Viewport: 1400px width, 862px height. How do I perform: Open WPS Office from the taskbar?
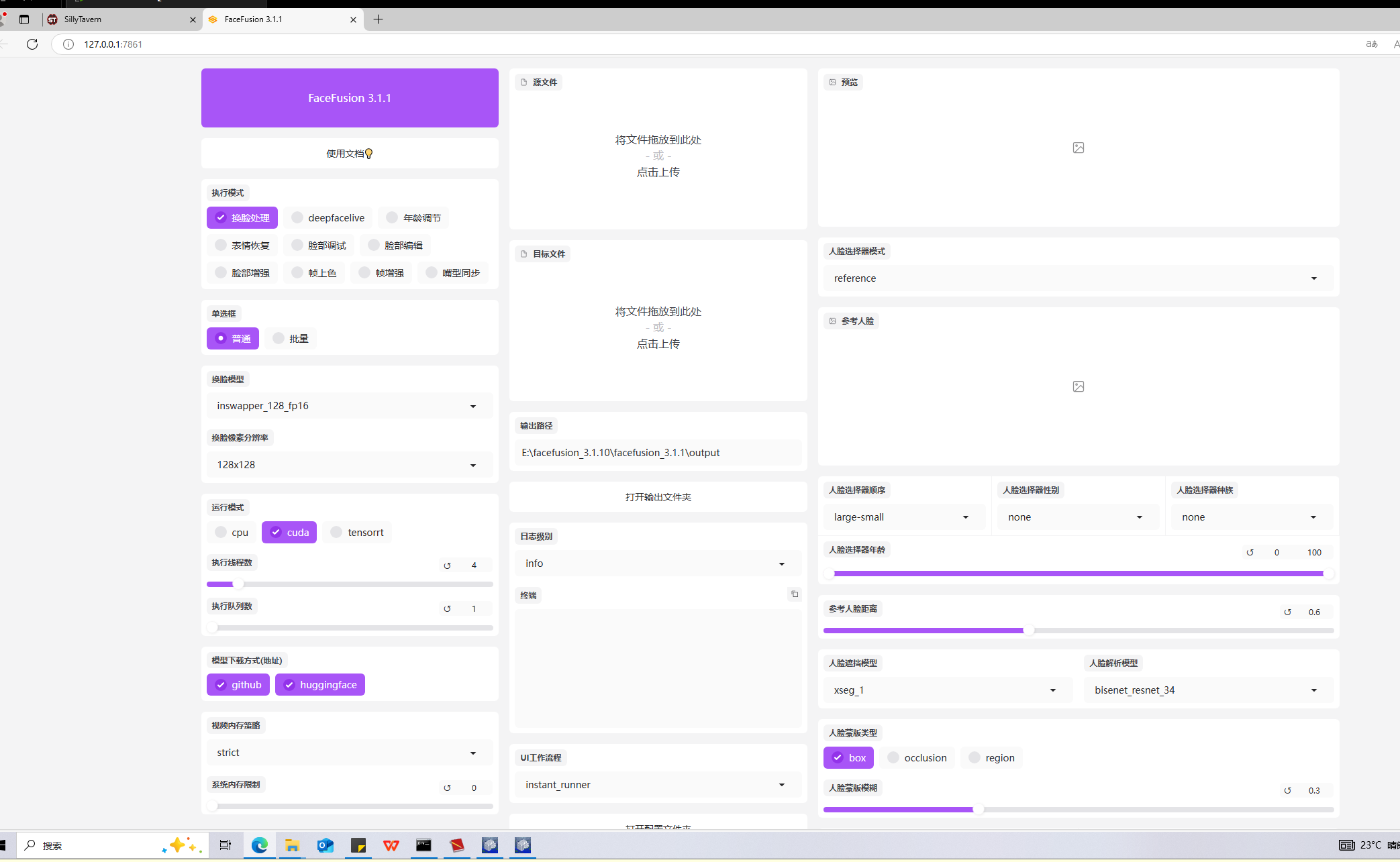(391, 845)
